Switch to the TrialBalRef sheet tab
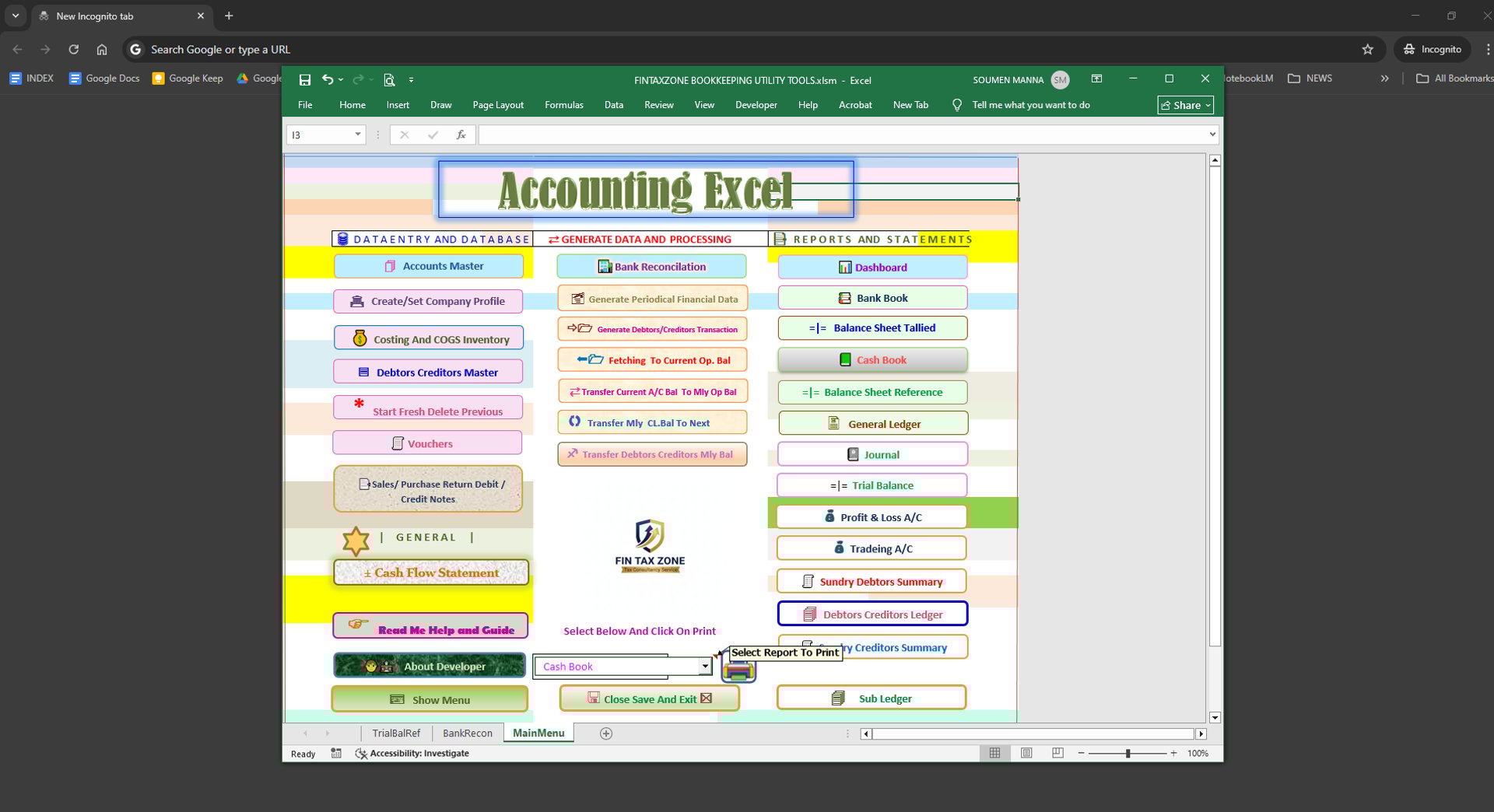This screenshot has width=1494, height=812. click(x=396, y=733)
